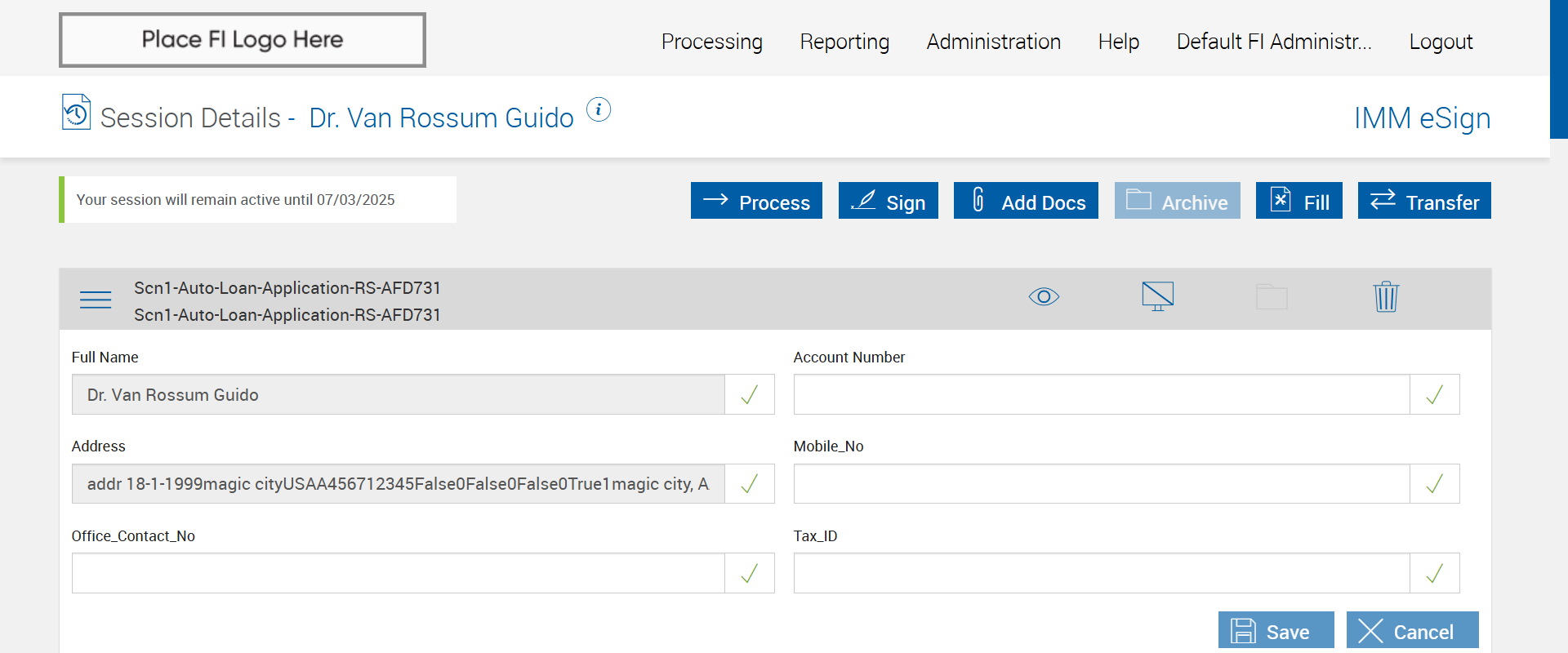Expand the Default FI Administr... user menu

click(1273, 42)
